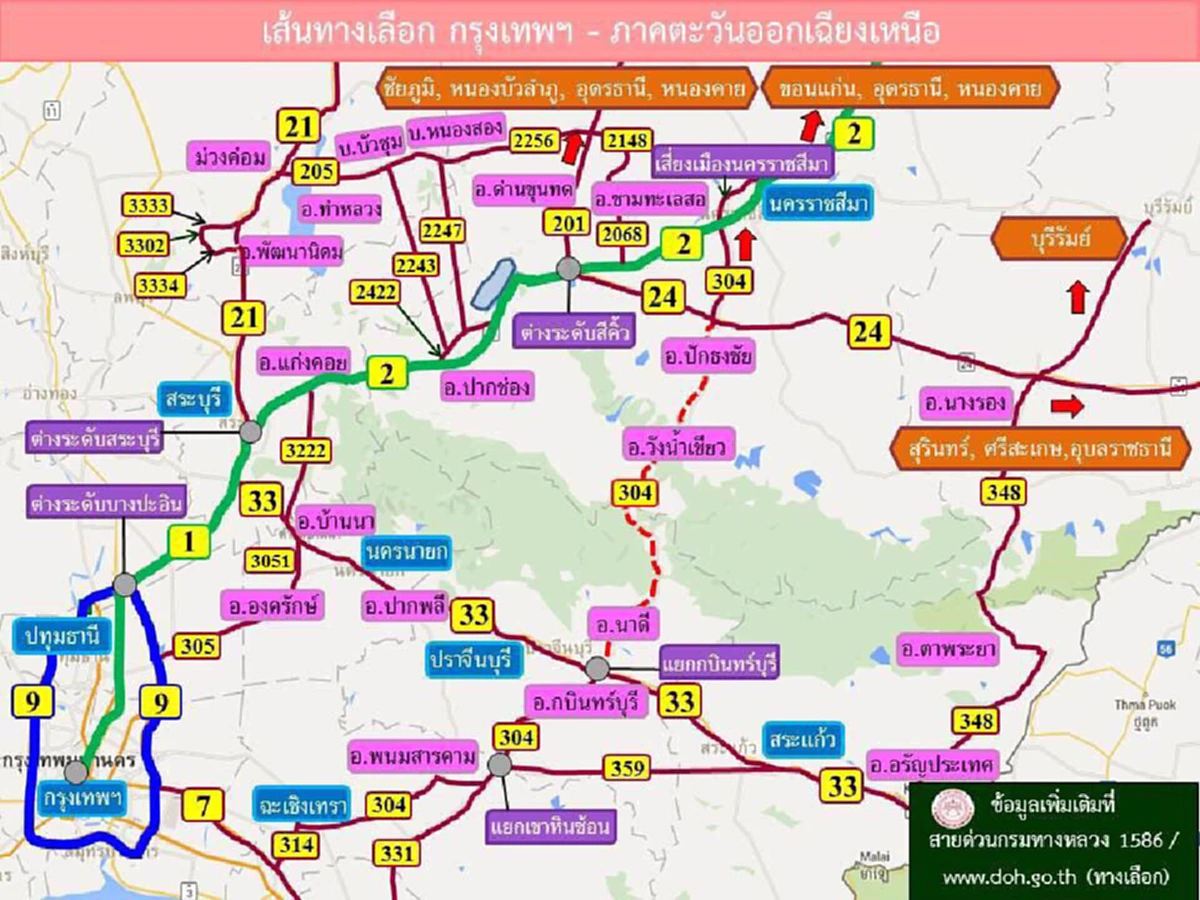
Task: Click the route 2148 shield
Action: [628, 141]
